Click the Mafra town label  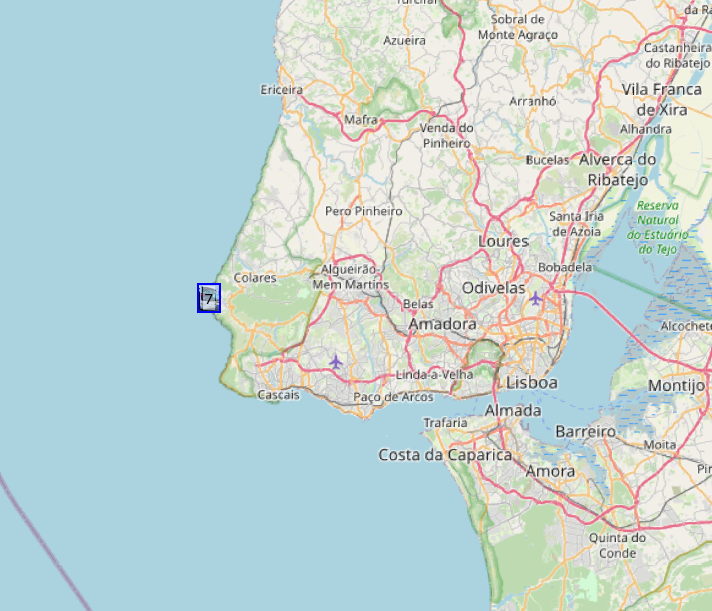361,120
